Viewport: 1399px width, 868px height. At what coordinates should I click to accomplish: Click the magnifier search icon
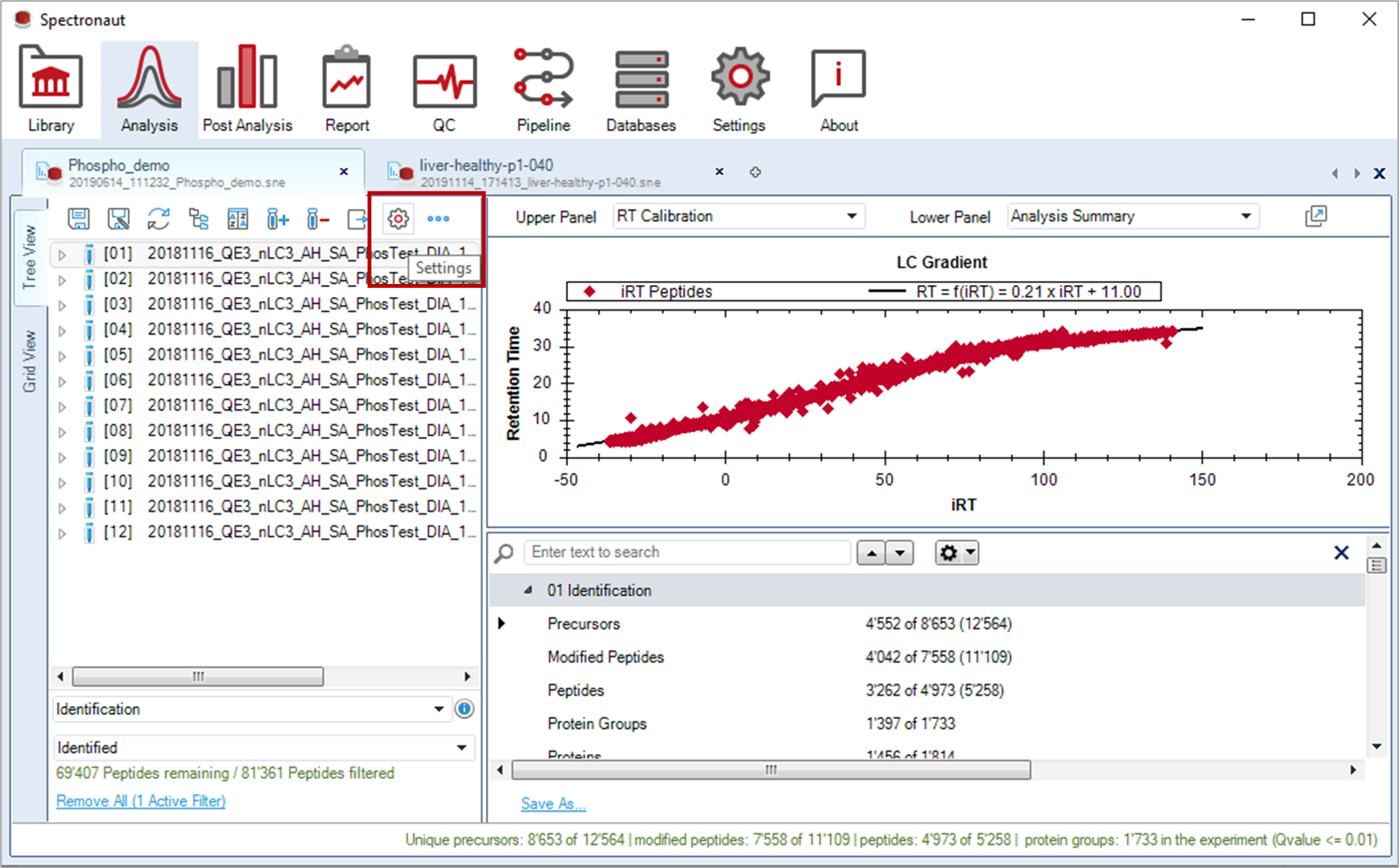coord(504,552)
